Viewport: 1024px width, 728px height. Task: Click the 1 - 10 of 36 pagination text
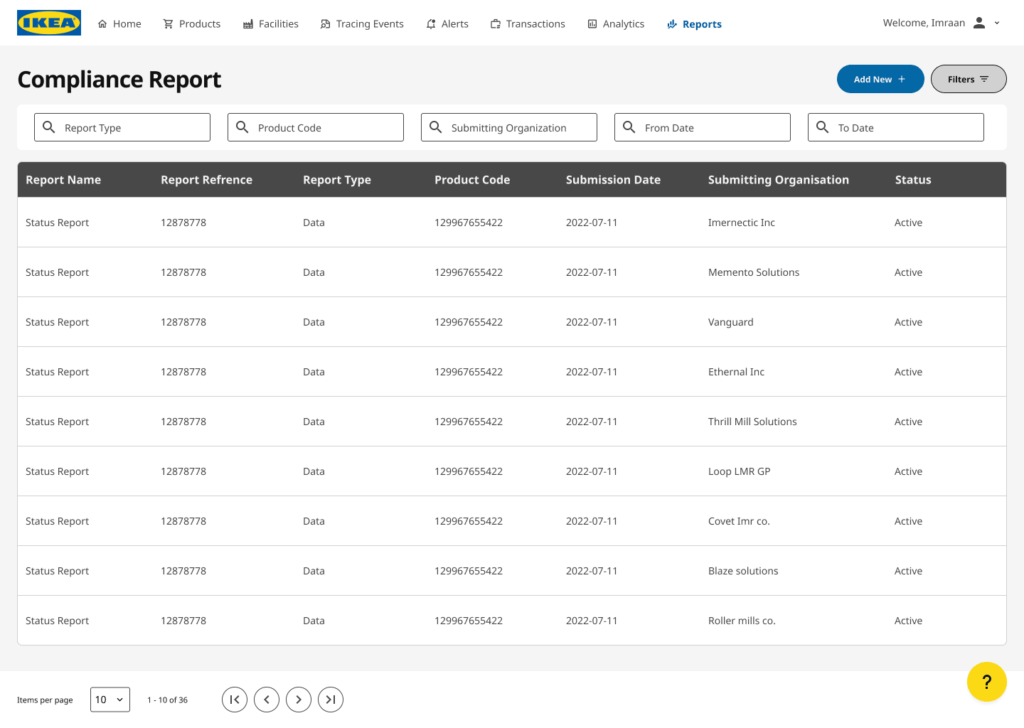coord(167,700)
